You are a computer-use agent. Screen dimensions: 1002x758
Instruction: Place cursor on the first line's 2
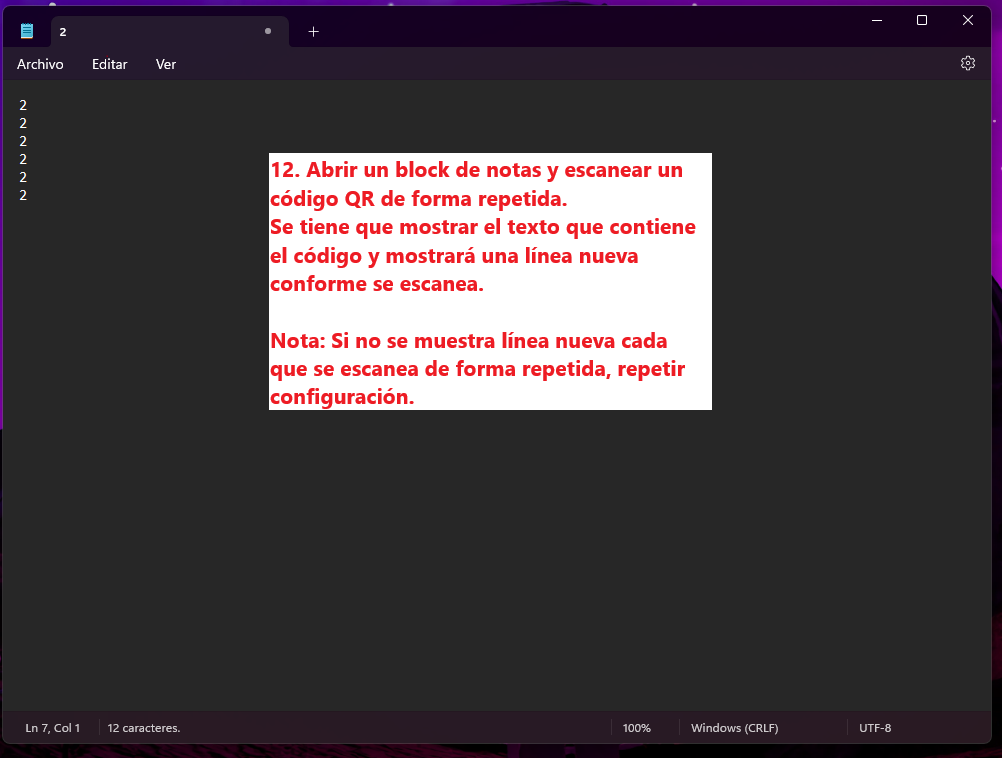pos(23,105)
